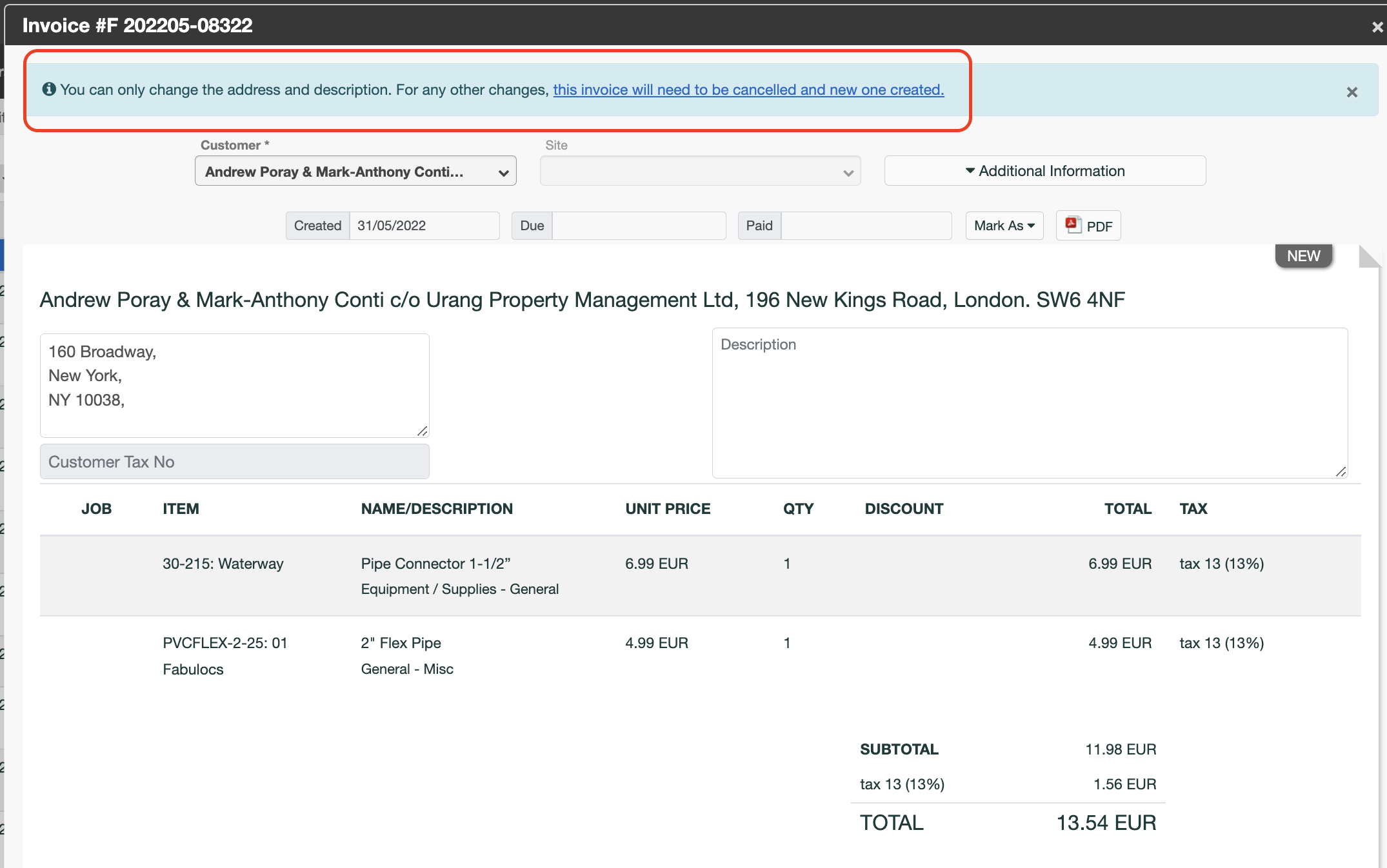Click the Due date field

click(639, 226)
